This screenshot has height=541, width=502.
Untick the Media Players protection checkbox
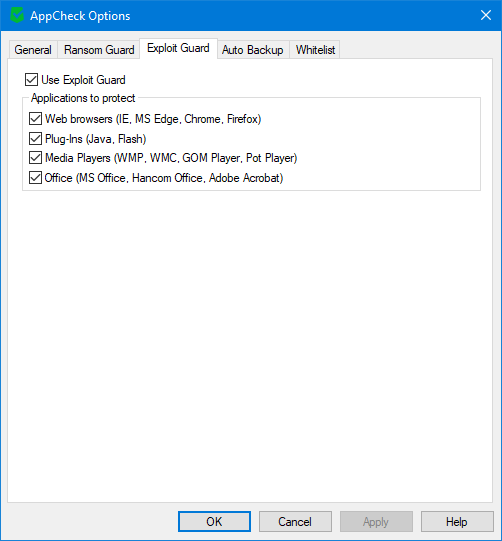[x=35, y=158]
